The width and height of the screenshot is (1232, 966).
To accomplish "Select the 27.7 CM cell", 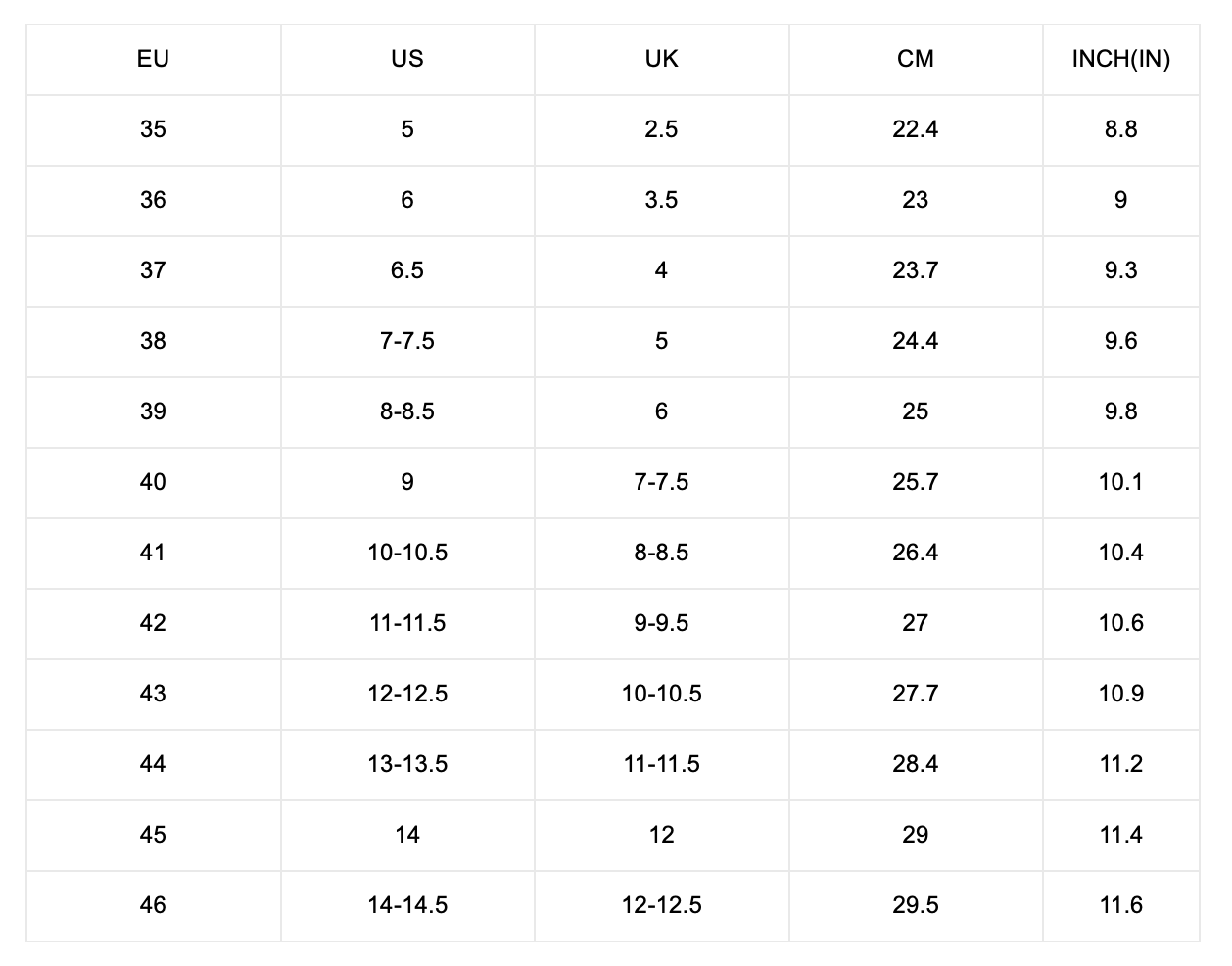I will pyautogui.click(x=915, y=694).
